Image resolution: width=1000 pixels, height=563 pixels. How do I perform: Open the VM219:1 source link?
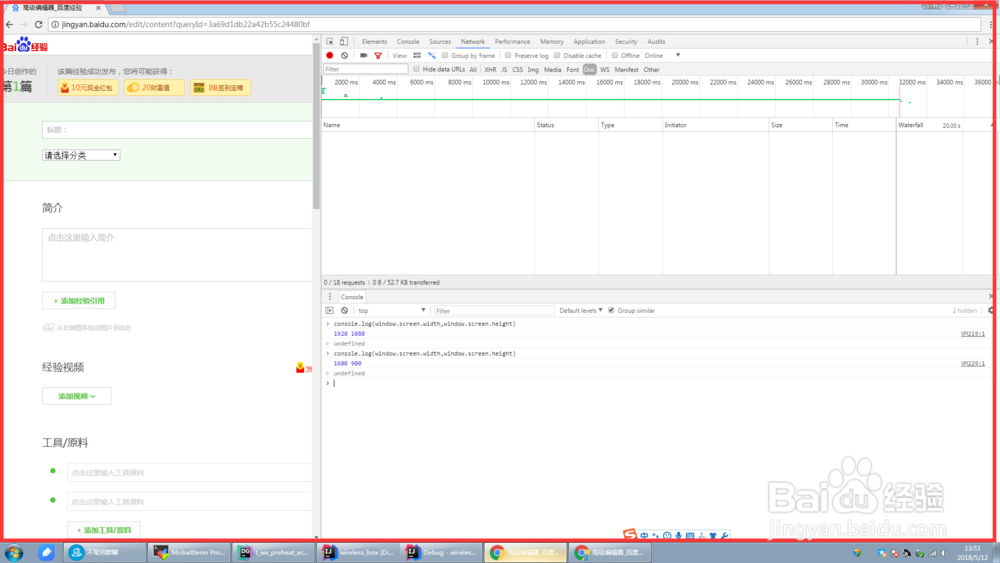[973, 333]
